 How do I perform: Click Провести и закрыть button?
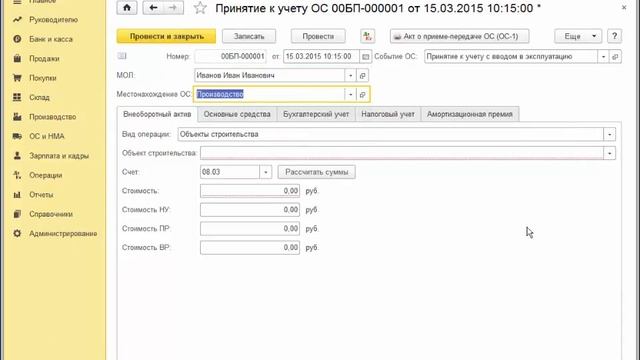tap(167, 36)
